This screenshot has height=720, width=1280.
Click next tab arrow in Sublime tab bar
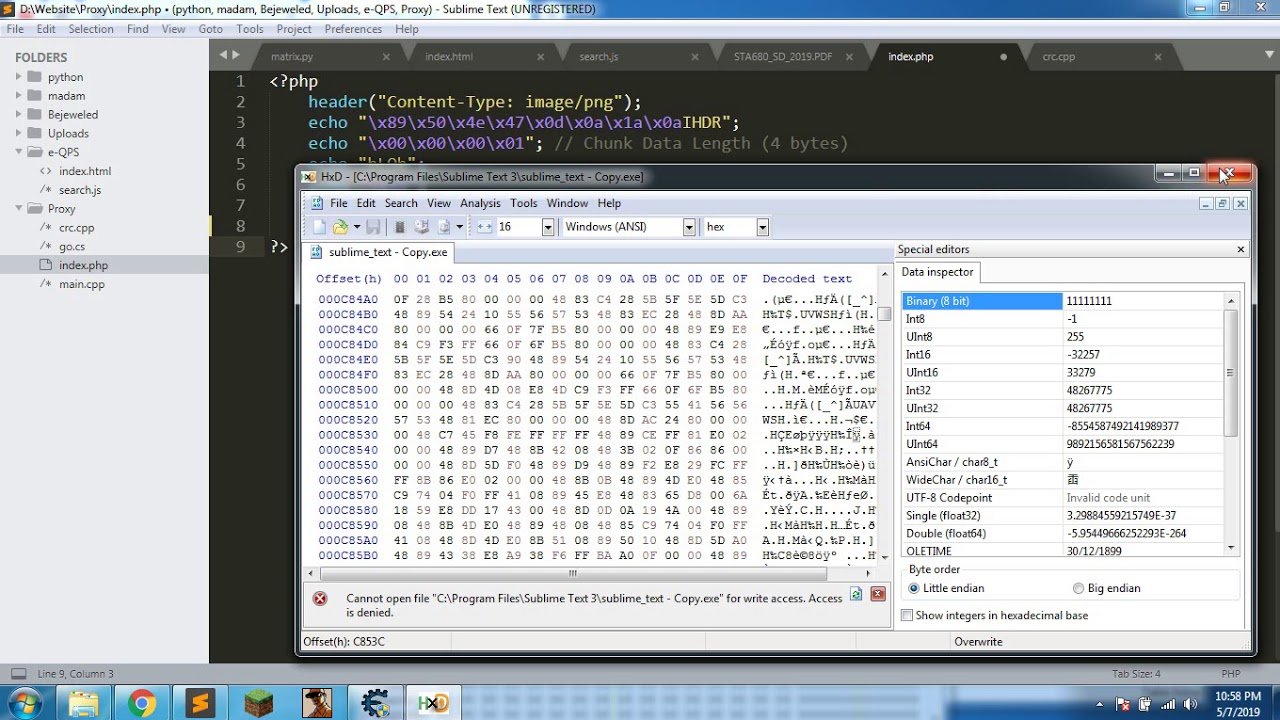coord(236,55)
